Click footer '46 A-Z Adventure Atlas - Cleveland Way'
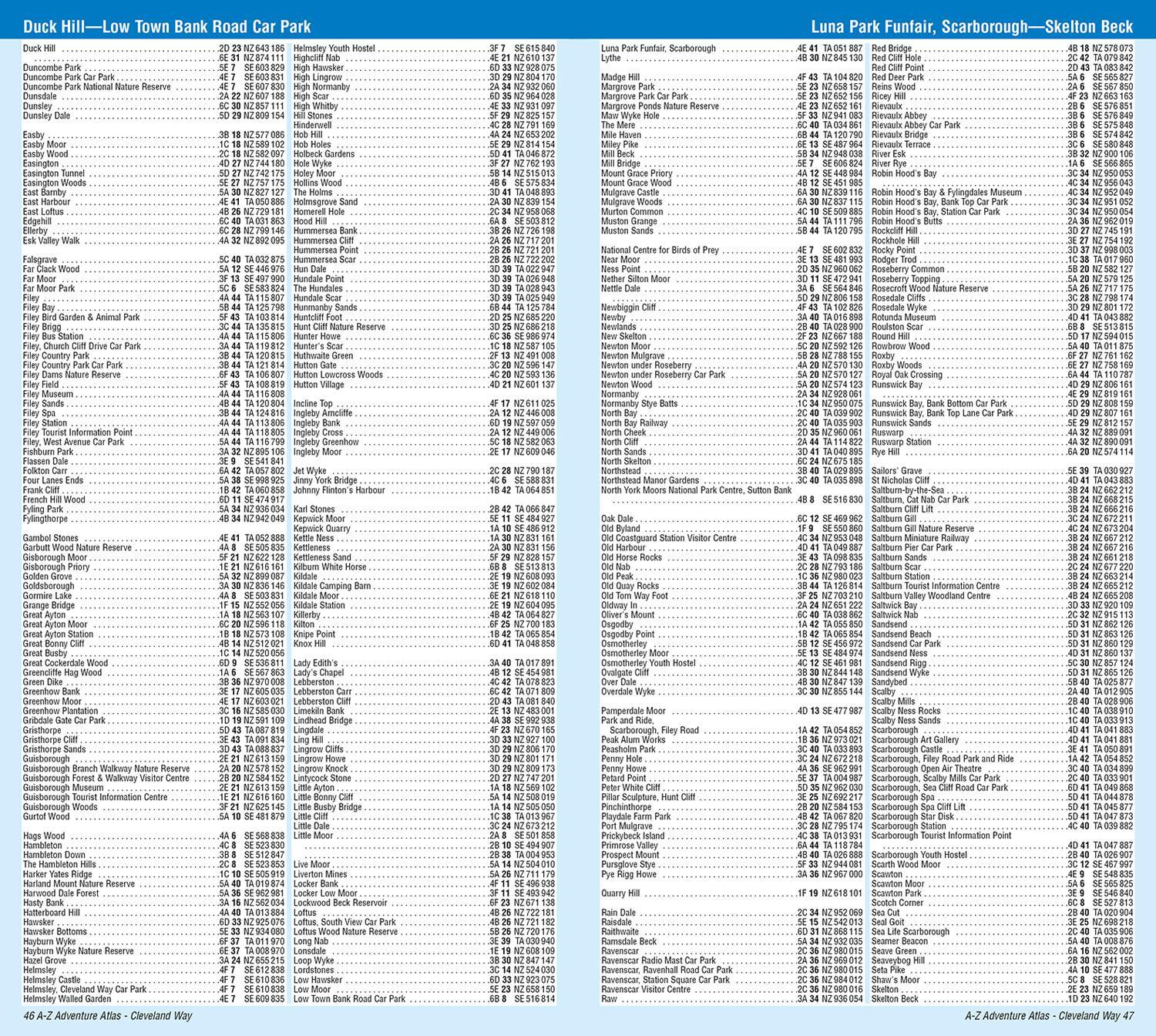 pyautogui.click(x=107, y=1016)
